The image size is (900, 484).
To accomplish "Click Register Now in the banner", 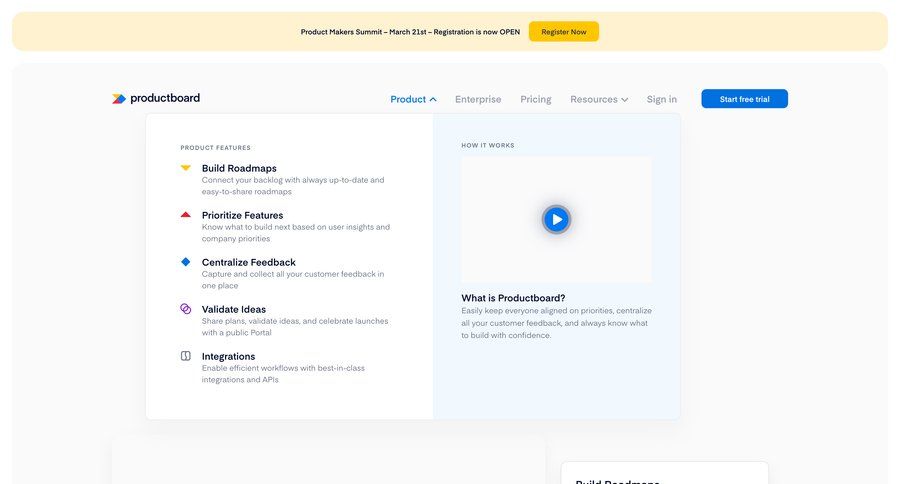I will pyautogui.click(x=563, y=32).
